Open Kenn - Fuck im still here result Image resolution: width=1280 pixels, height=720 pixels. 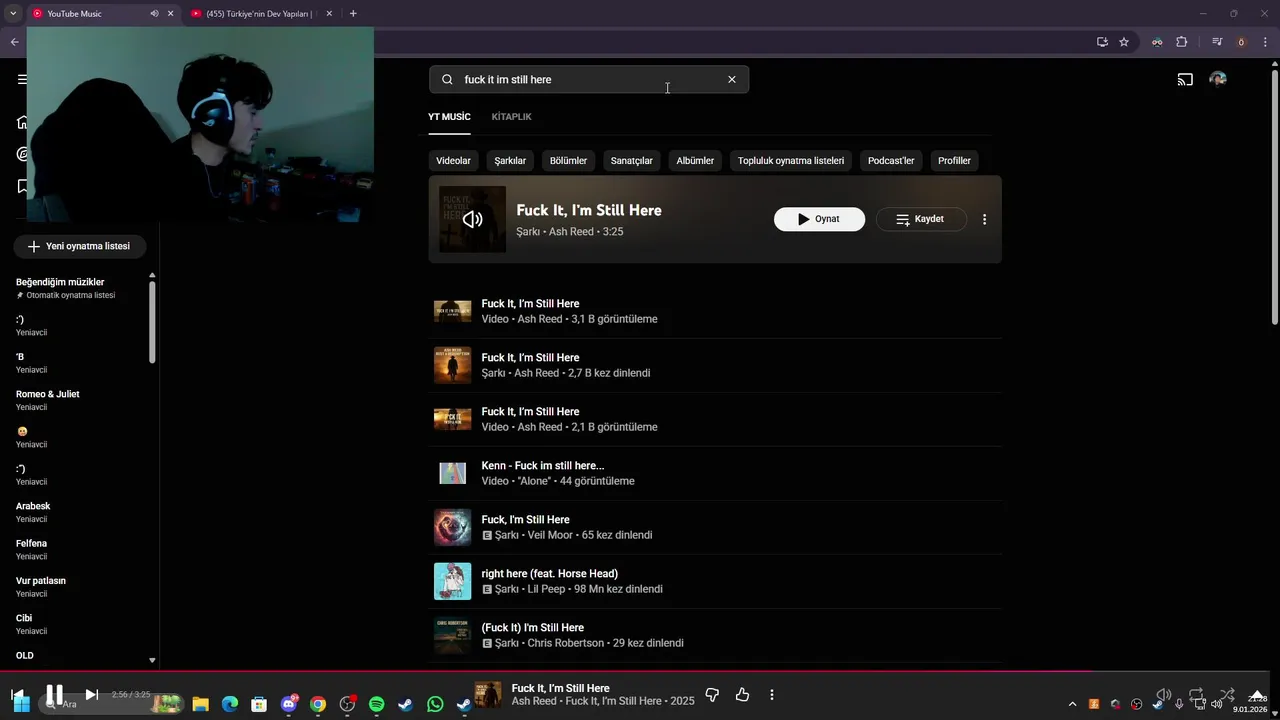pyautogui.click(x=715, y=473)
